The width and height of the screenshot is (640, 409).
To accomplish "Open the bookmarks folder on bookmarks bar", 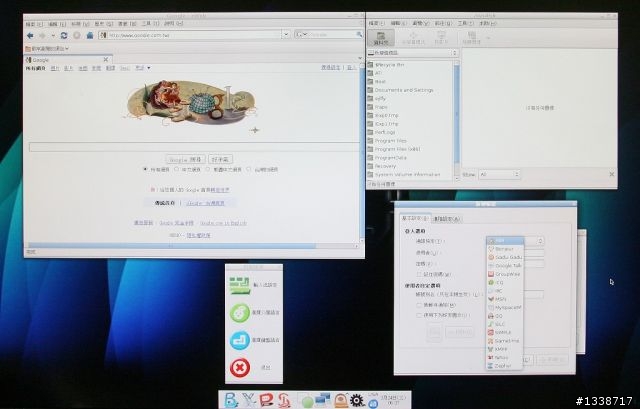I will pyautogui.click(x=47, y=49).
